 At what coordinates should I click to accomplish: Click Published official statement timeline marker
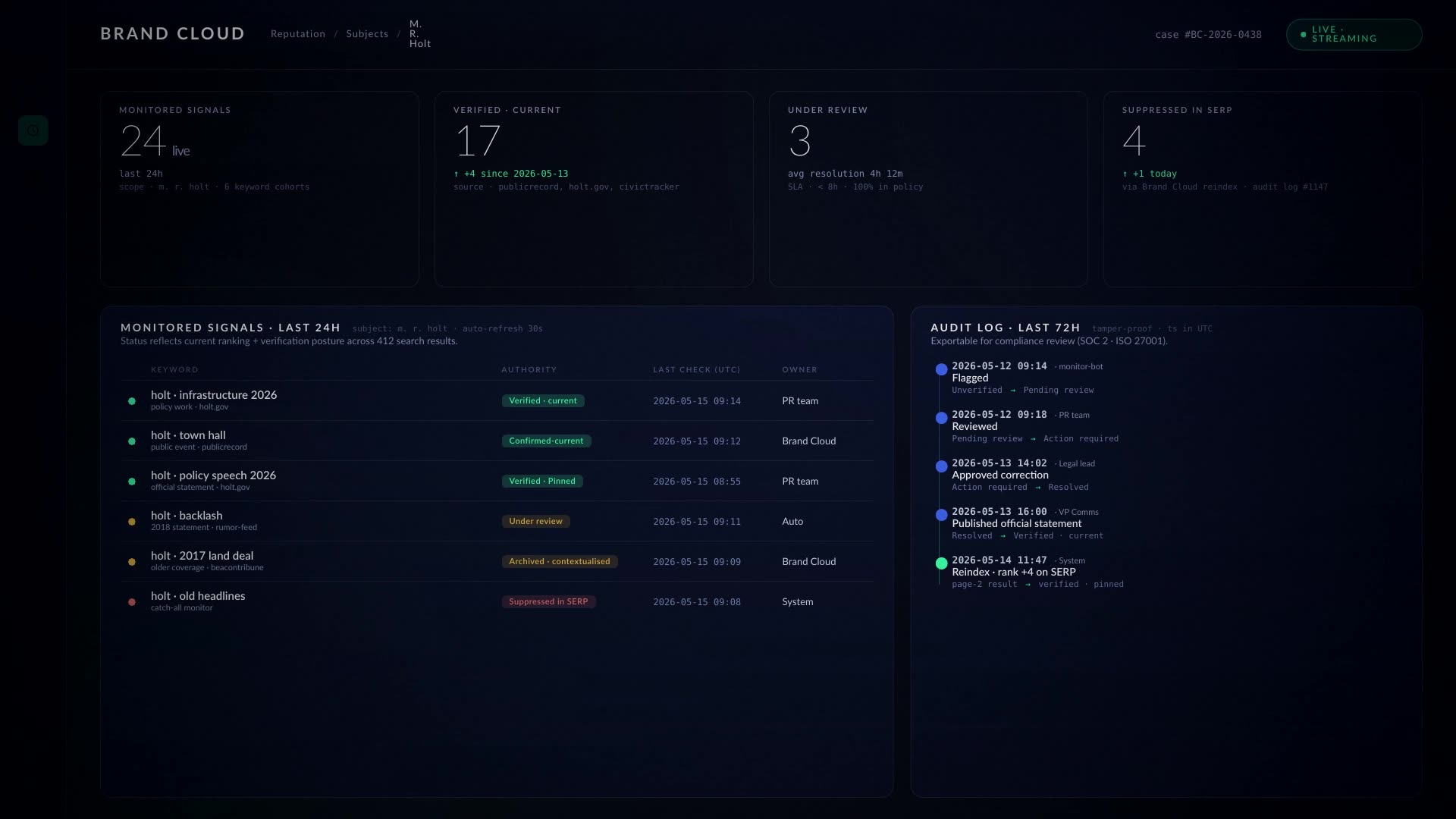[x=941, y=515]
